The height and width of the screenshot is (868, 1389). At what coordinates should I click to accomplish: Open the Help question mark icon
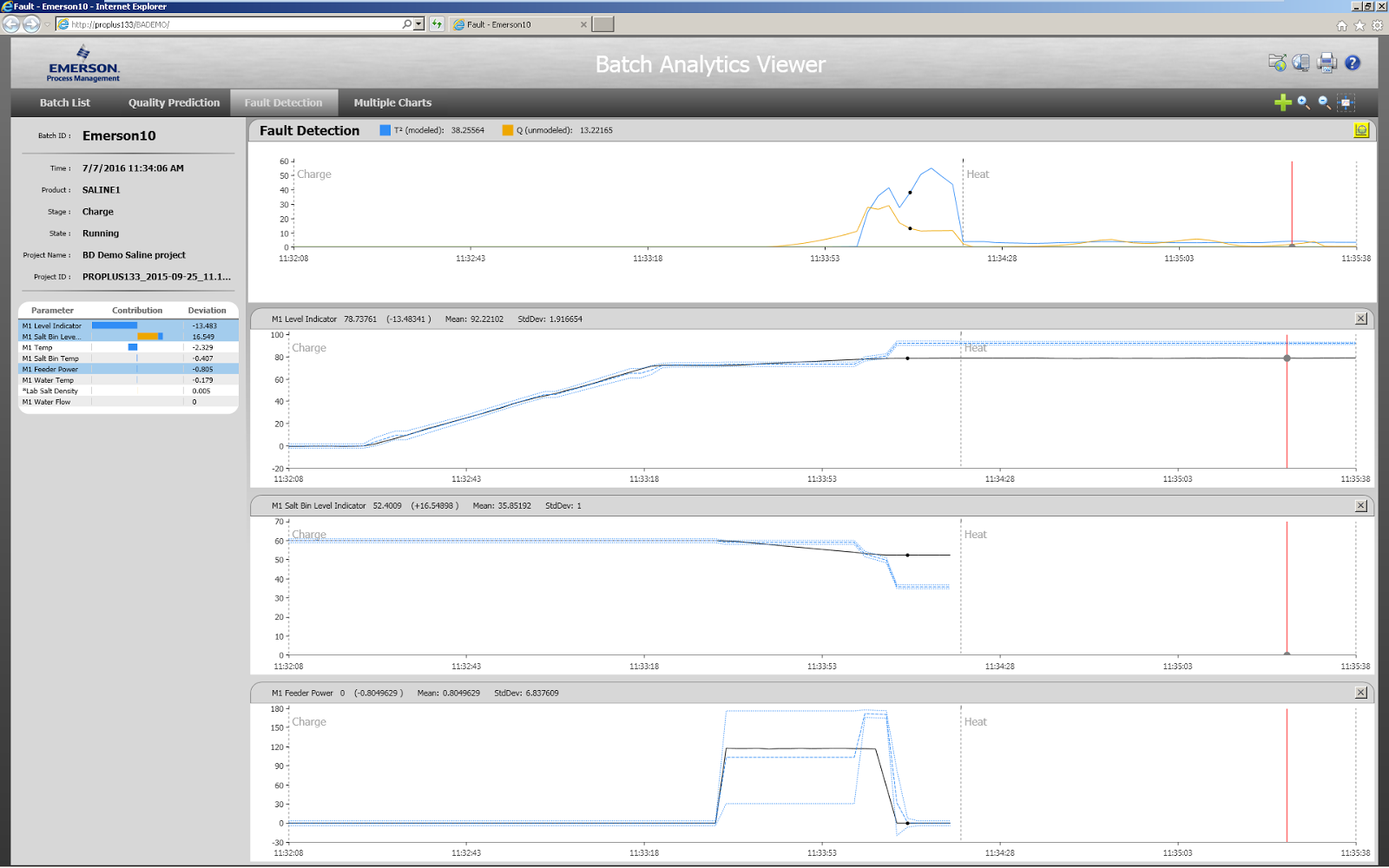pos(1352,62)
